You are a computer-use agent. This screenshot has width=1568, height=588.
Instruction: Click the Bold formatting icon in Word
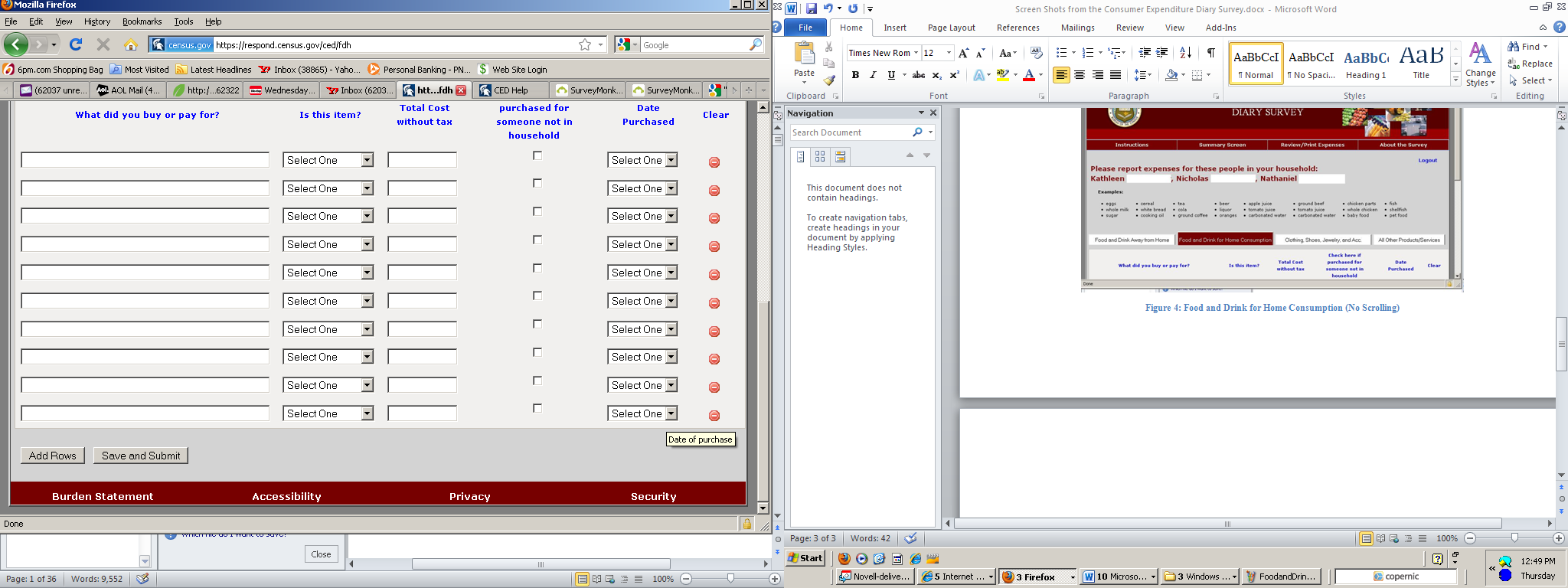855,75
